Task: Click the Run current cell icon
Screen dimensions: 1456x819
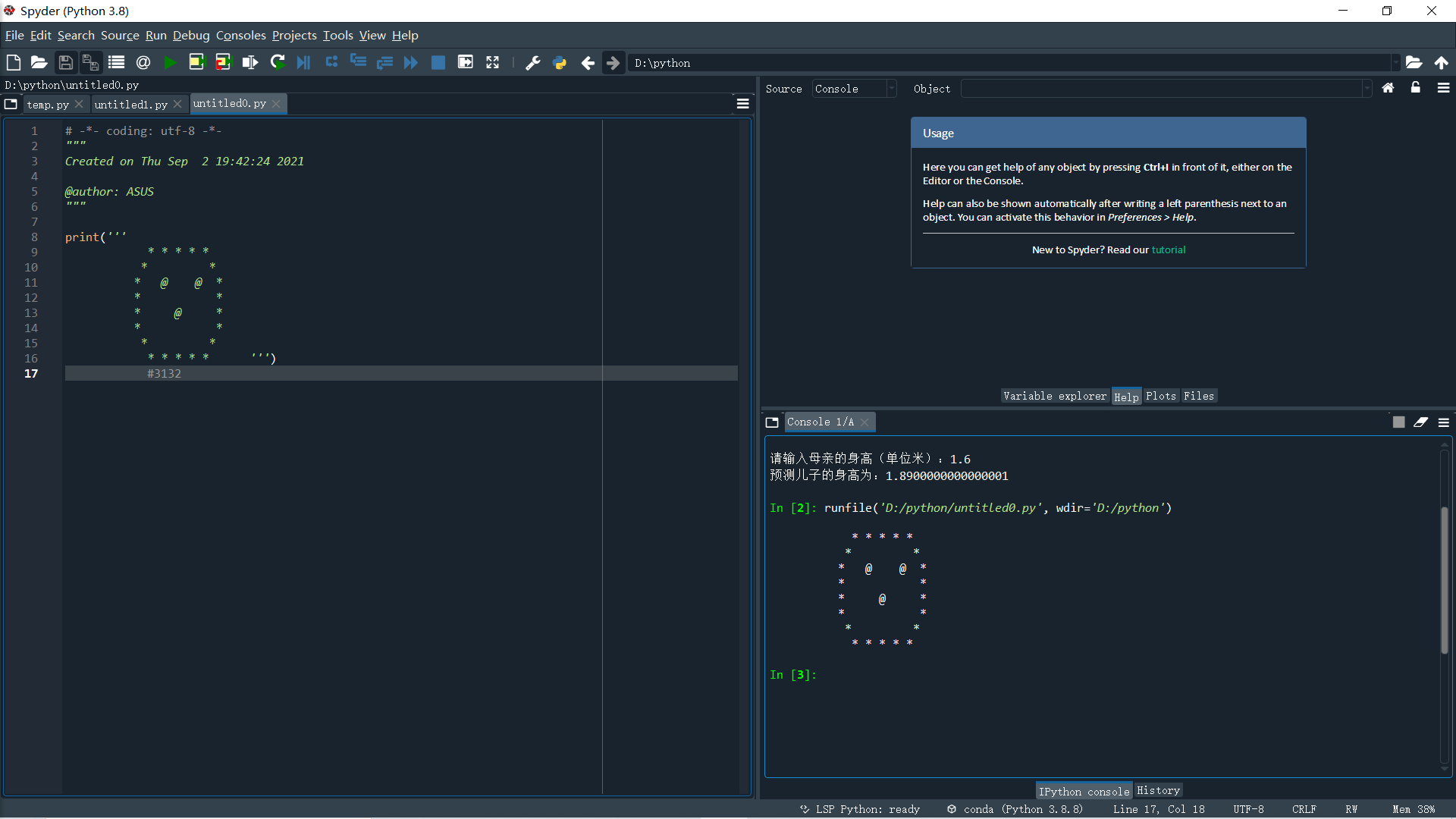Action: tap(196, 63)
